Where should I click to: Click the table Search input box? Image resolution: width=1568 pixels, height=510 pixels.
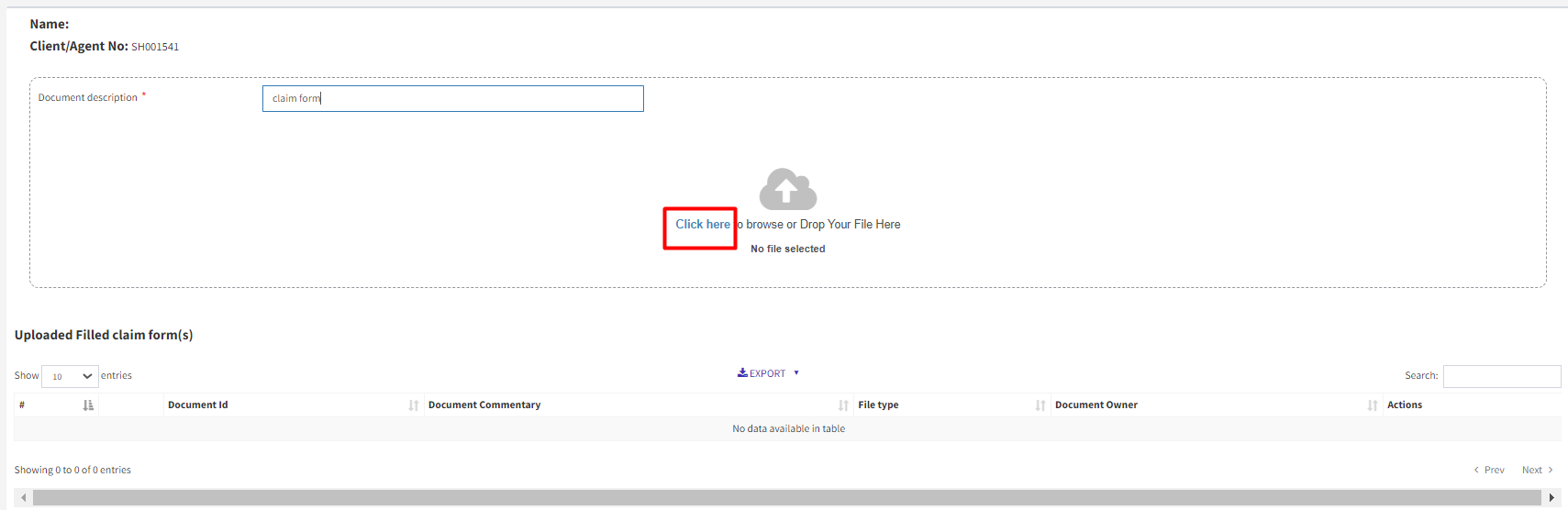1501,376
